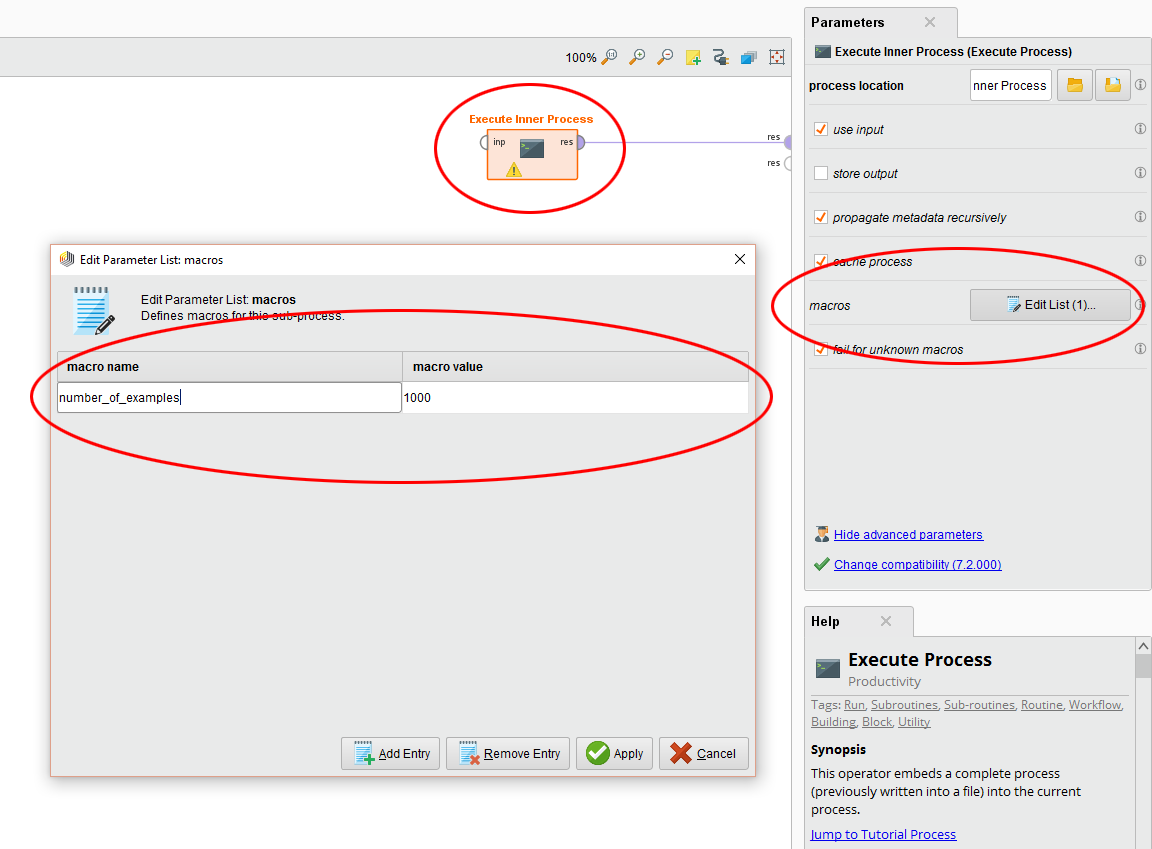
Task: Click the Change compatibility (7.2.000) link
Action: coord(917,564)
